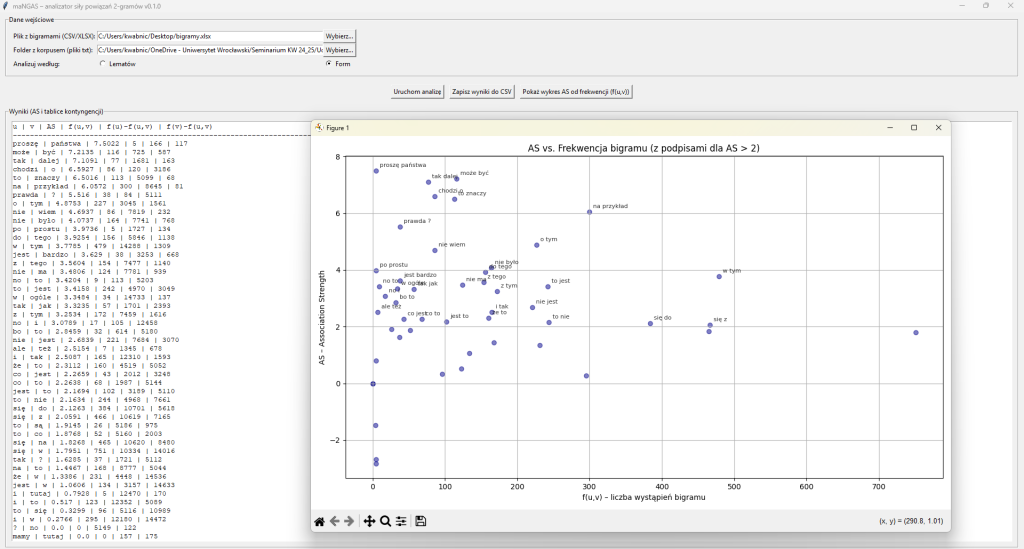This screenshot has height=549, width=1024.
Task: Click the x-axis label 'f(u,v) – liczba wystąpień bigramu'
Action: (x=643, y=497)
